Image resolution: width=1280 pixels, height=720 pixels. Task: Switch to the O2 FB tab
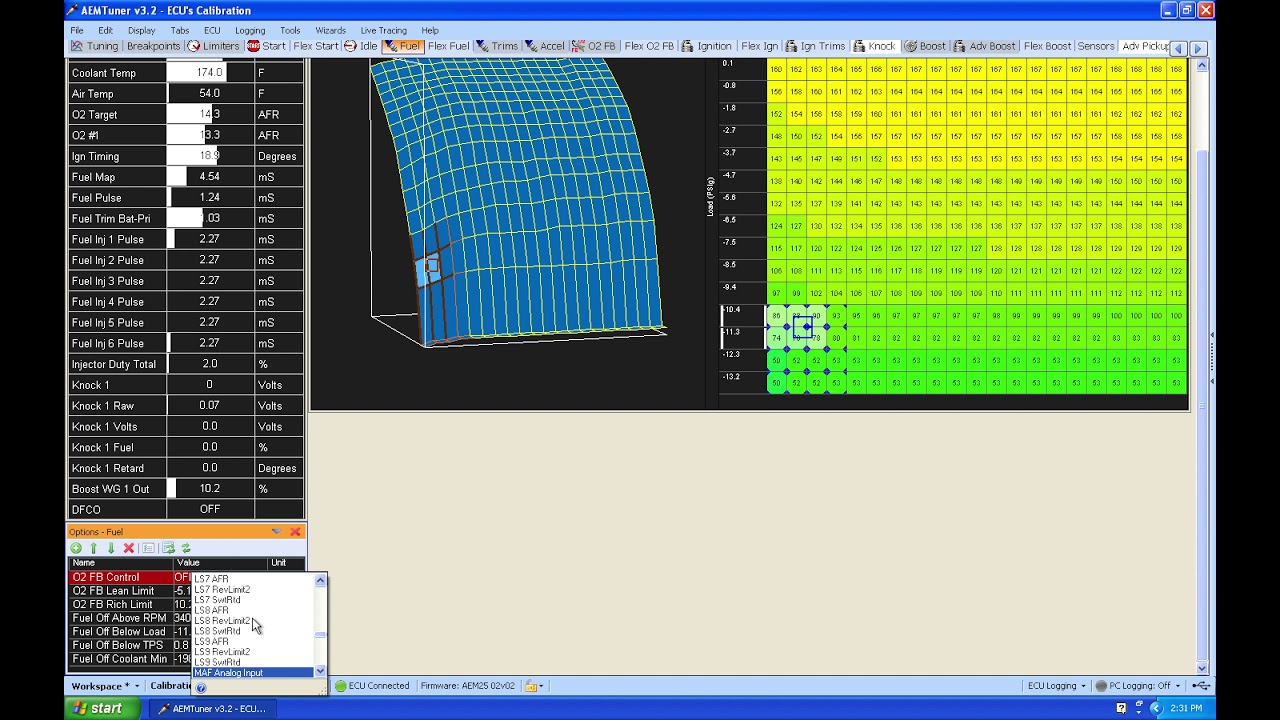(594, 46)
